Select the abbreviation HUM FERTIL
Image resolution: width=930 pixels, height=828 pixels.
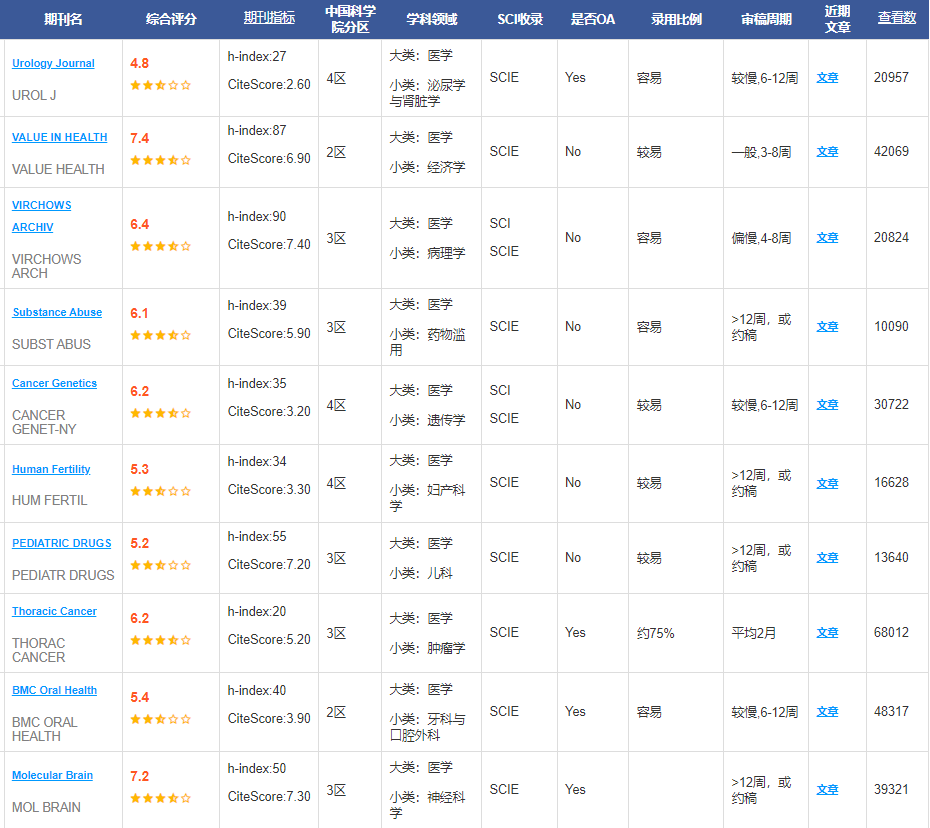49,501
